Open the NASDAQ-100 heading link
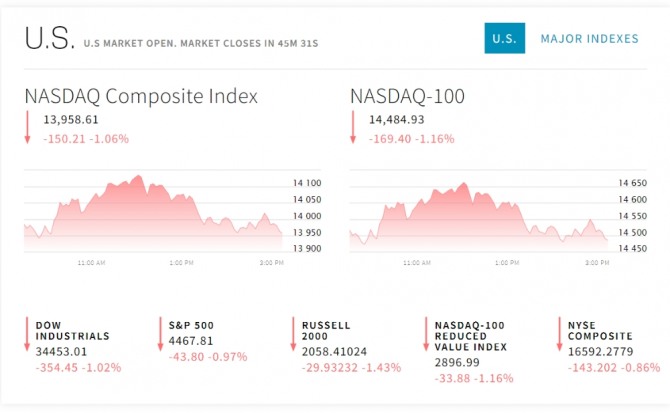The image size is (670, 413). 408,96
